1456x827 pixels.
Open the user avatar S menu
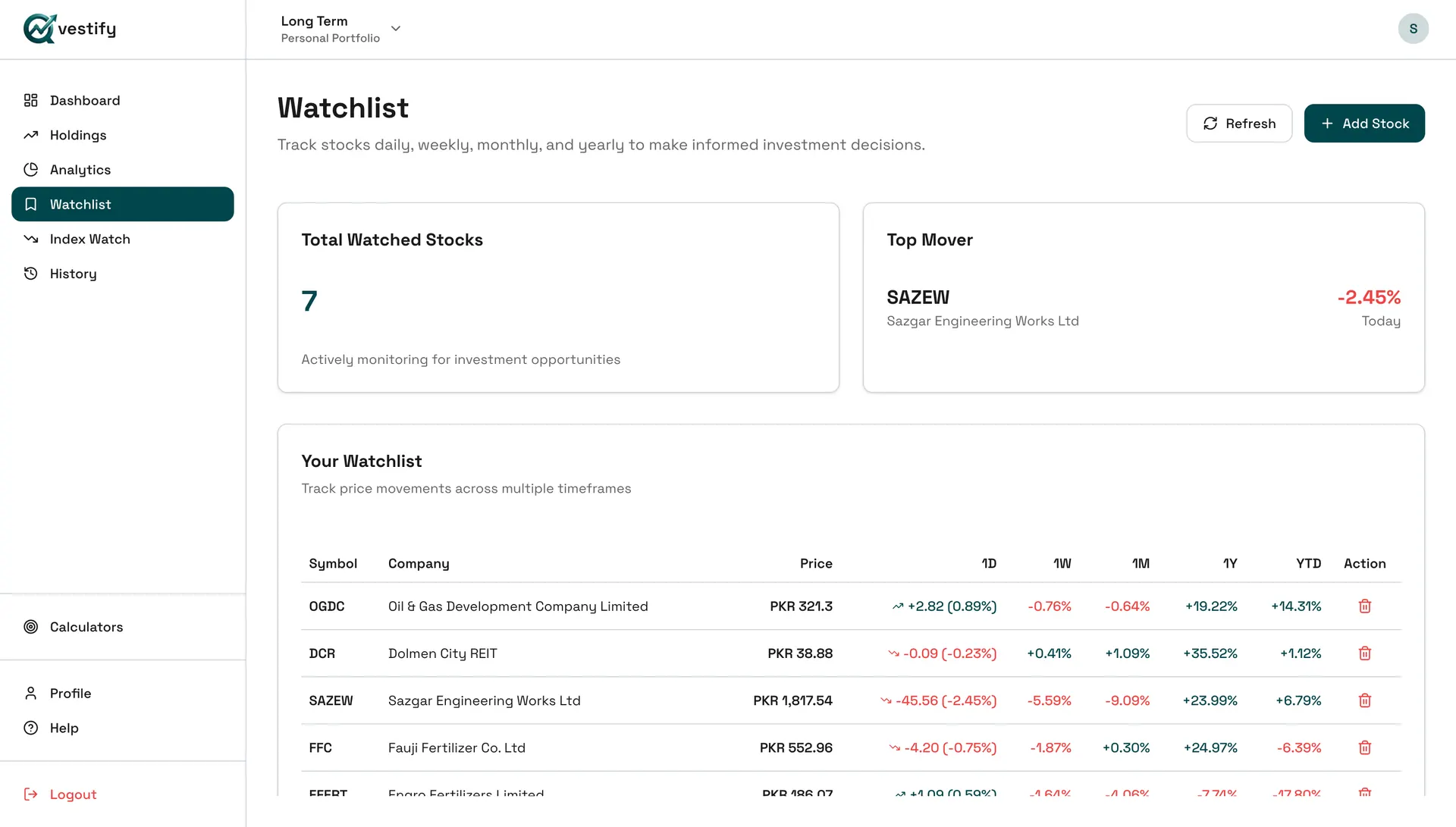(1414, 29)
